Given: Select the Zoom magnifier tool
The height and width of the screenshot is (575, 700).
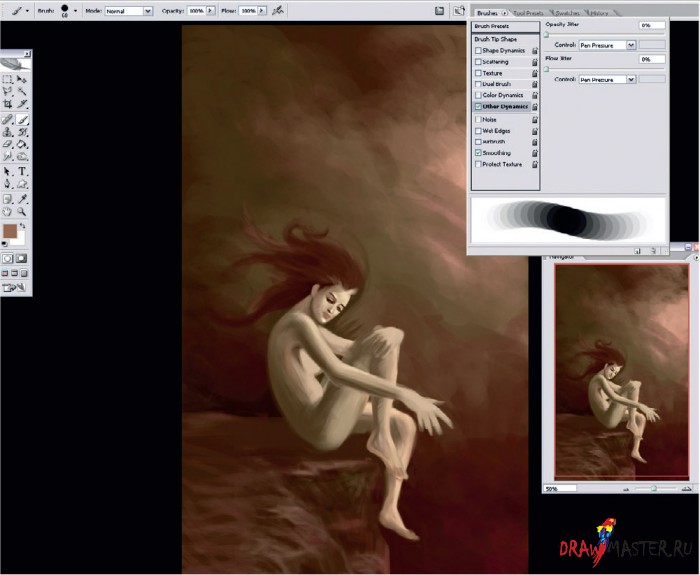Looking at the screenshot, I should (22, 212).
